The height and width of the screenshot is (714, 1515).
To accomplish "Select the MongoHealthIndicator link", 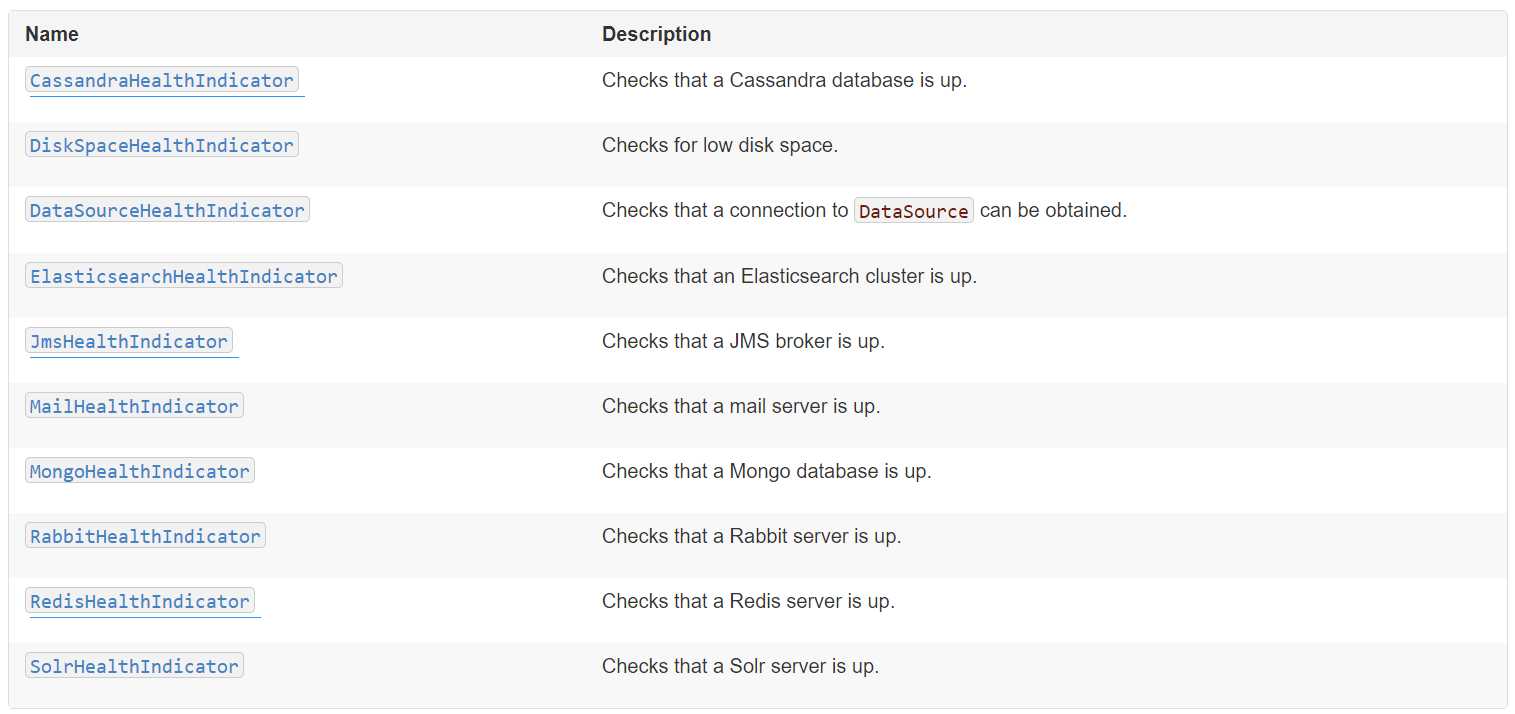I will (x=140, y=471).
